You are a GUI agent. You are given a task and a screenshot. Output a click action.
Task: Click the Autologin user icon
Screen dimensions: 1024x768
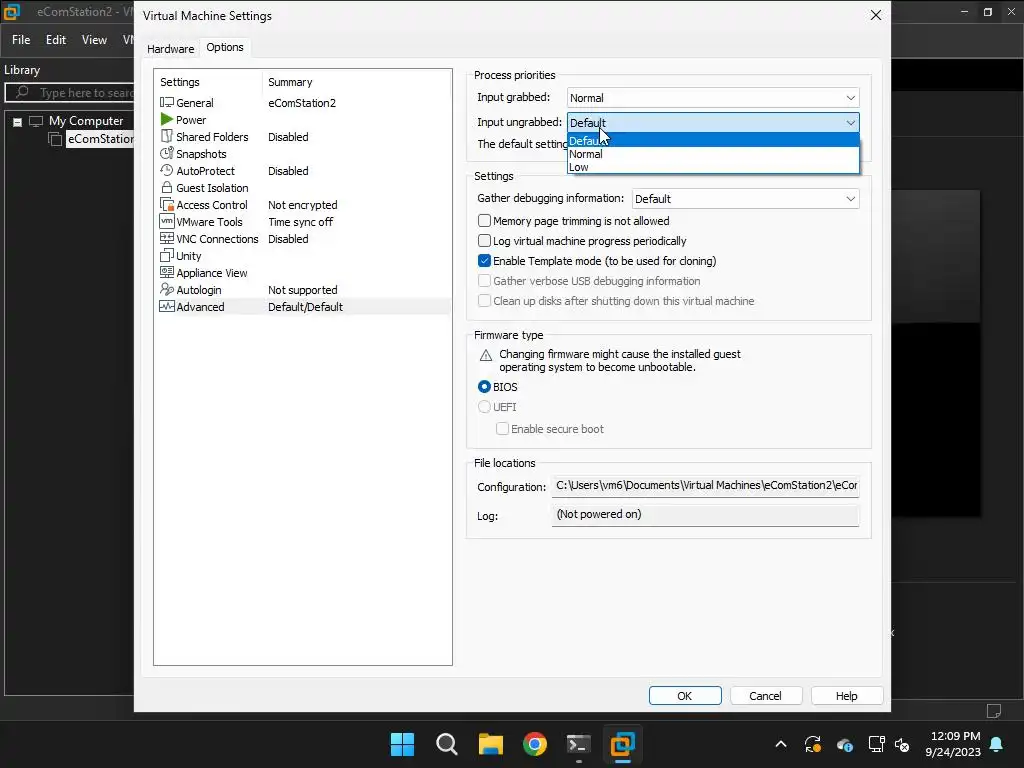pyautogui.click(x=167, y=289)
